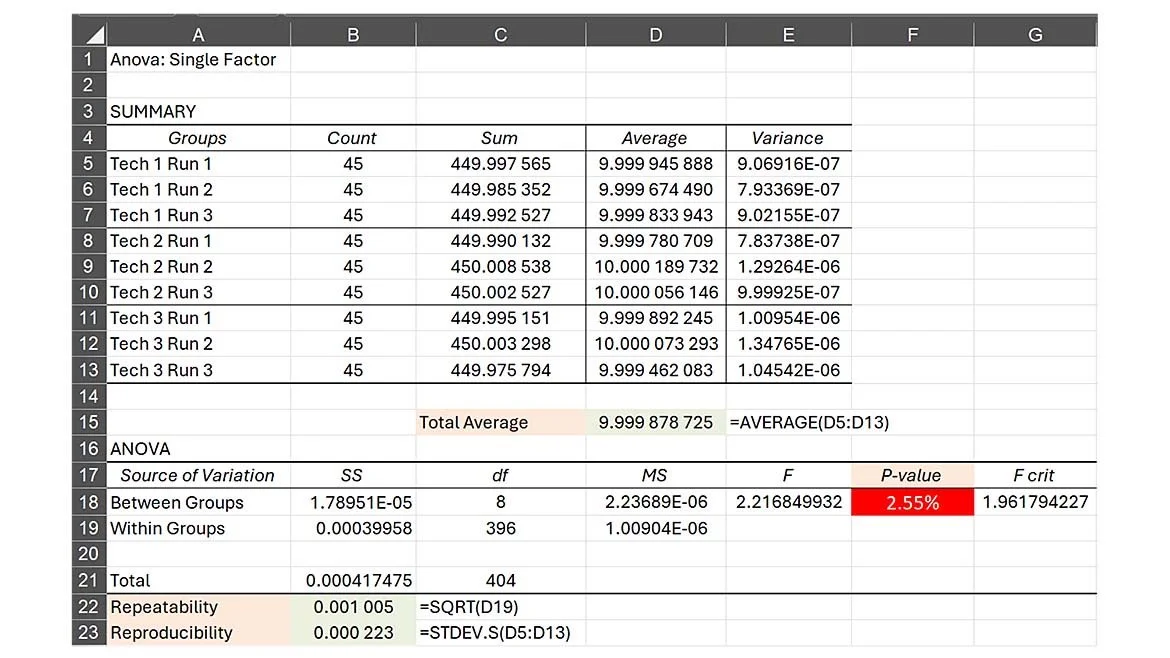1170x658 pixels.
Task: Click total SS value 0.000417475
Action: (x=353, y=580)
